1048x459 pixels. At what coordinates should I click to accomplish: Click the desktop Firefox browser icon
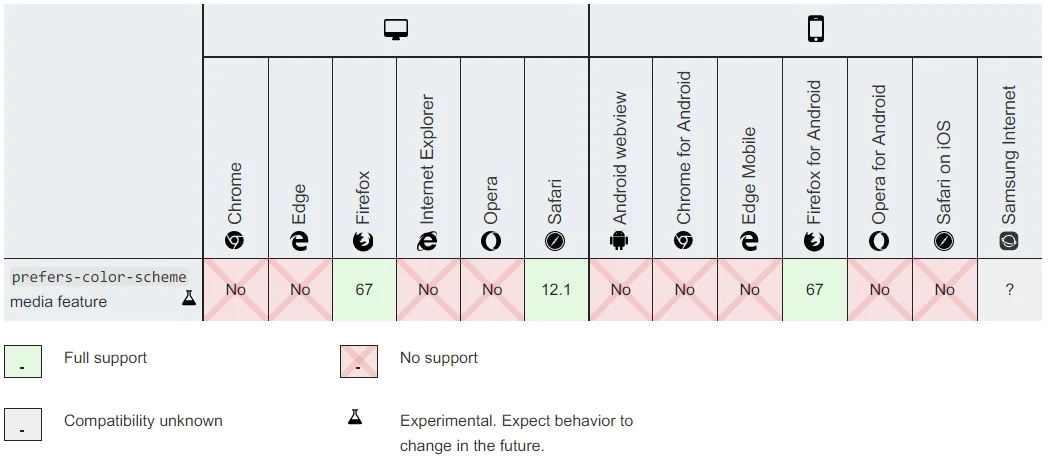tap(364, 241)
